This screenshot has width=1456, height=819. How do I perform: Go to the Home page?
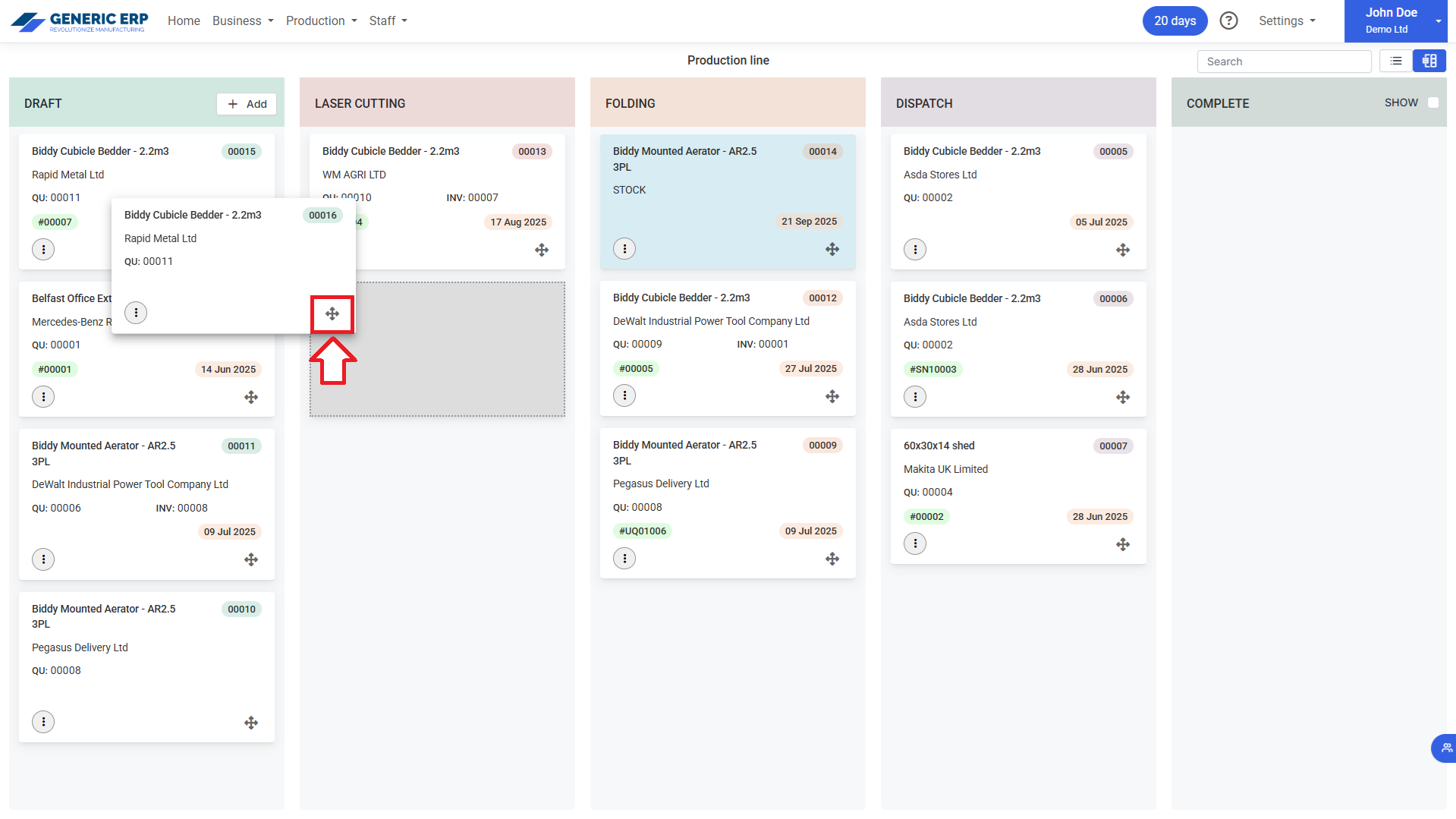click(x=184, y=20)
